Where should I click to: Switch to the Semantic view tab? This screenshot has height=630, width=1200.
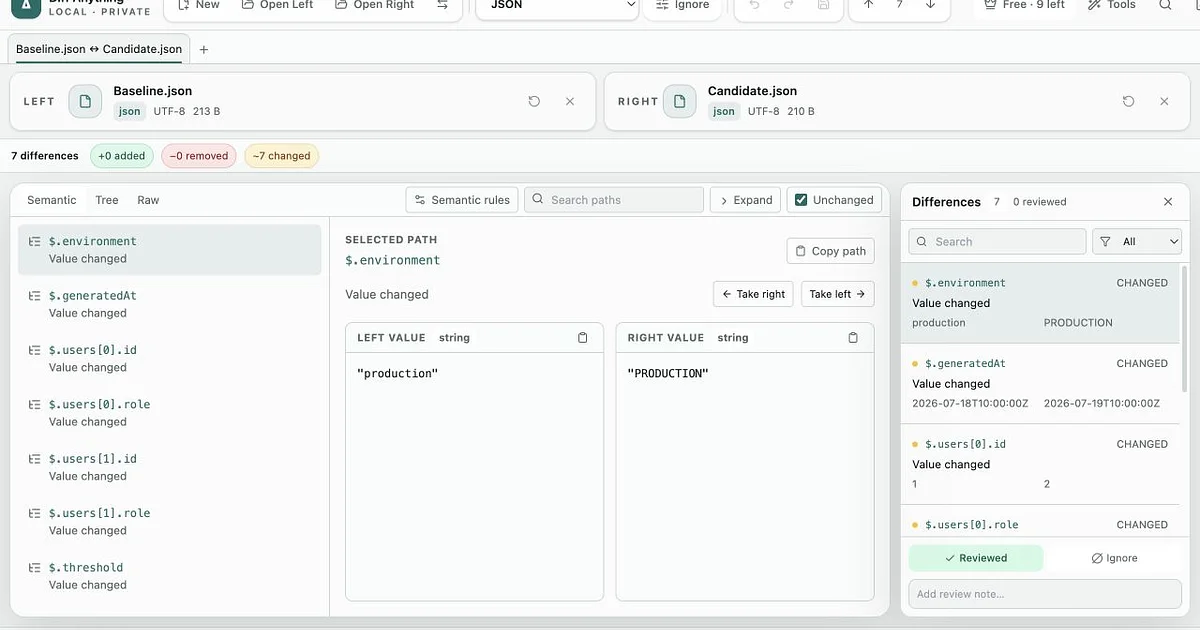click(52, 200)
